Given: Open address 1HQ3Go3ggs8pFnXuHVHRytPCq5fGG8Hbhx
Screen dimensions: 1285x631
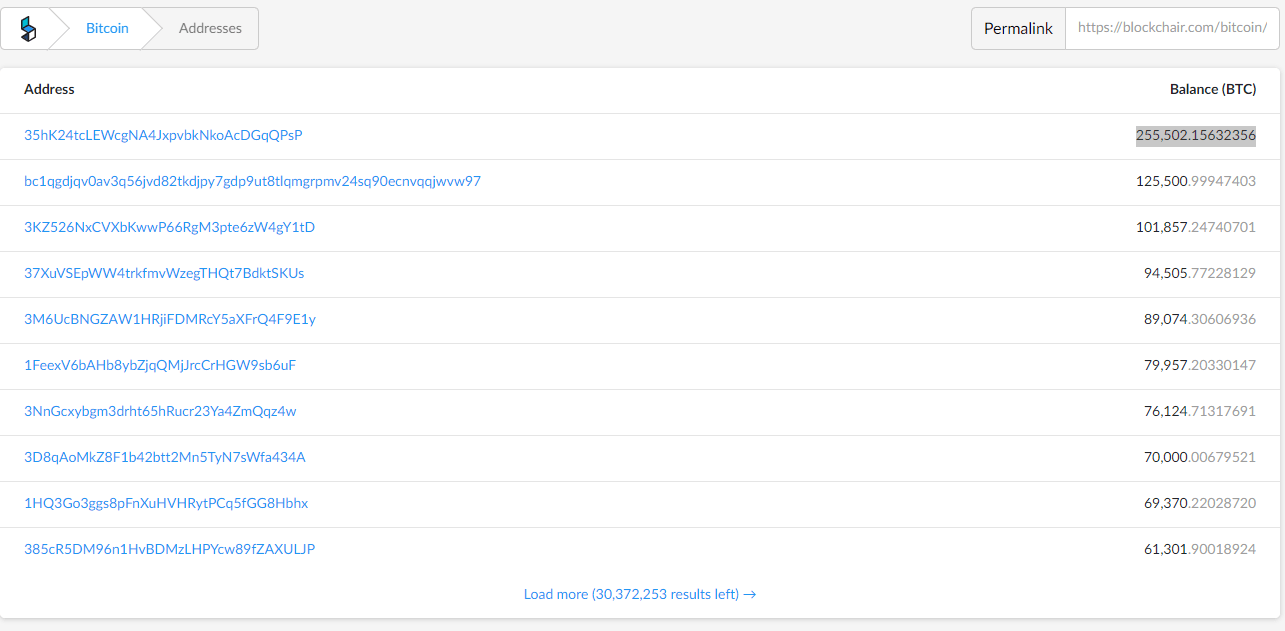Looking at the screenshot, I should coord(166,503).
